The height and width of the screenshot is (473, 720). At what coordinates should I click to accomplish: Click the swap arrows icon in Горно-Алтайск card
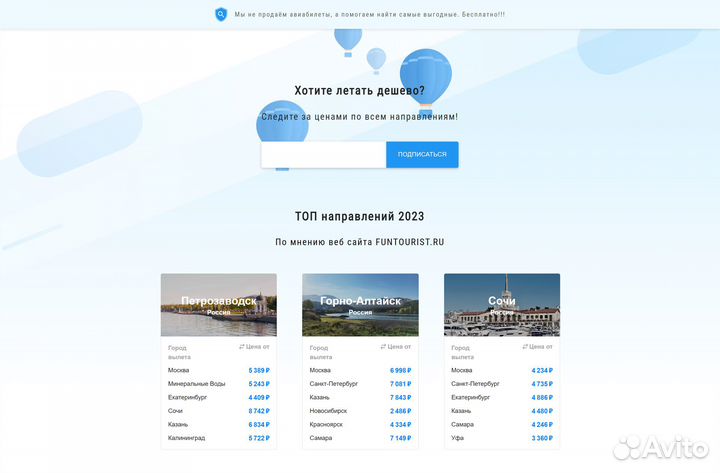[x=383, y=347]
